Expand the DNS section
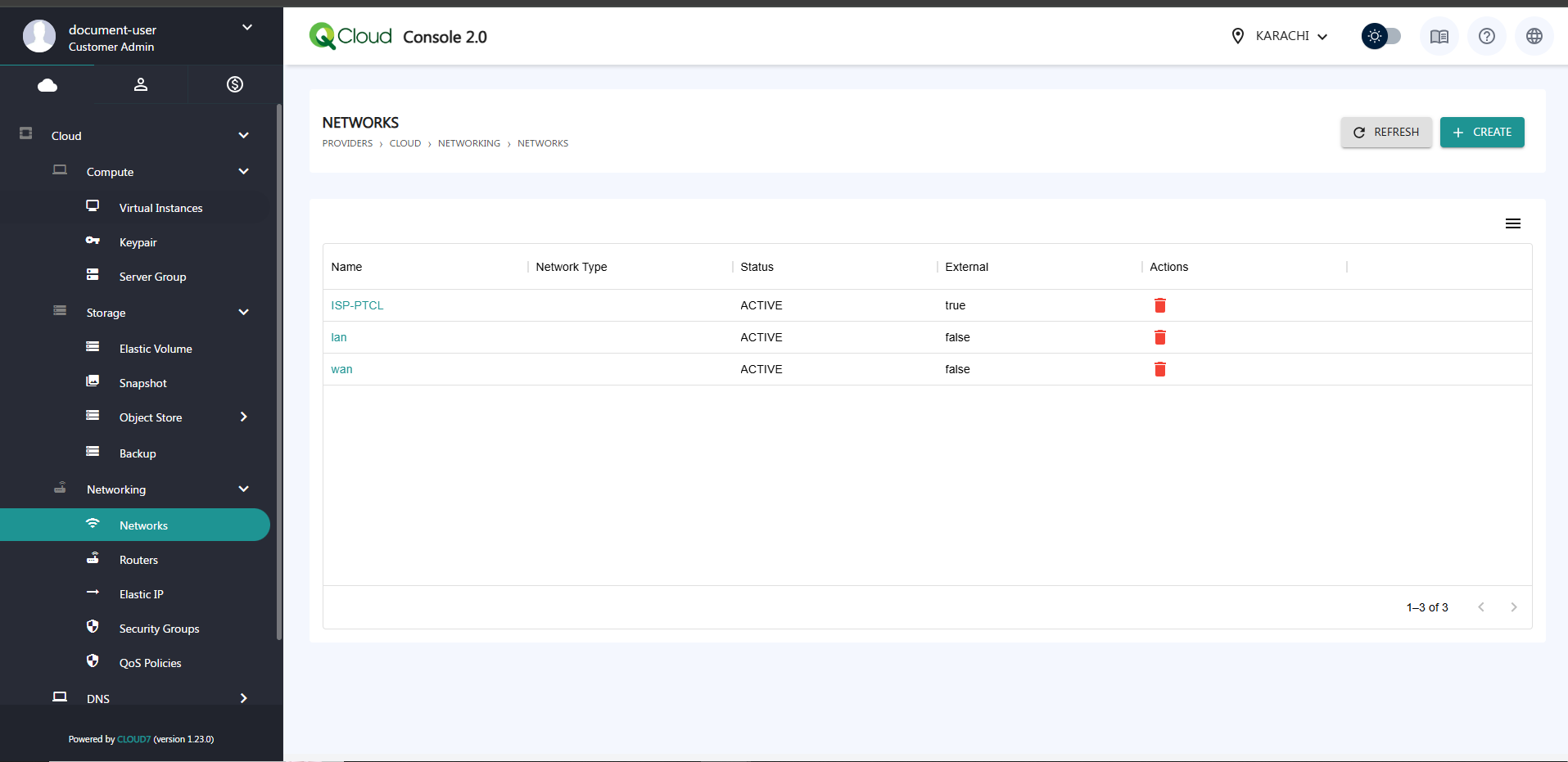1568x762 pixels. 243,698
